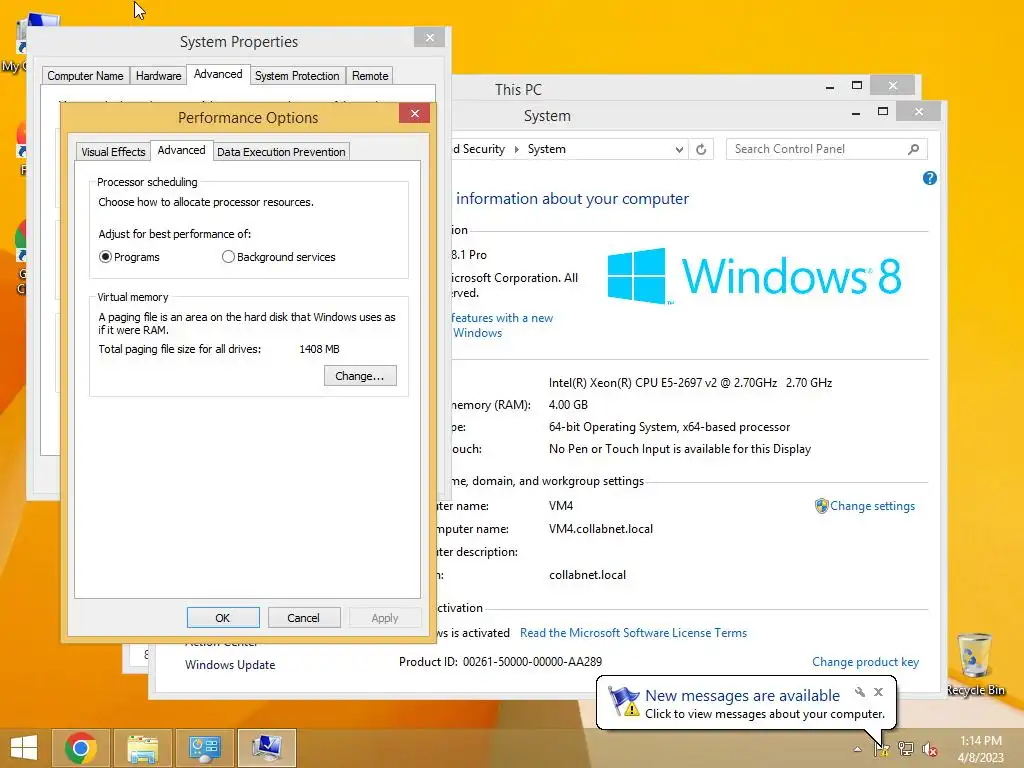Click System in the breadcrumb path
1024x768 pixels.
coord(547,149)
